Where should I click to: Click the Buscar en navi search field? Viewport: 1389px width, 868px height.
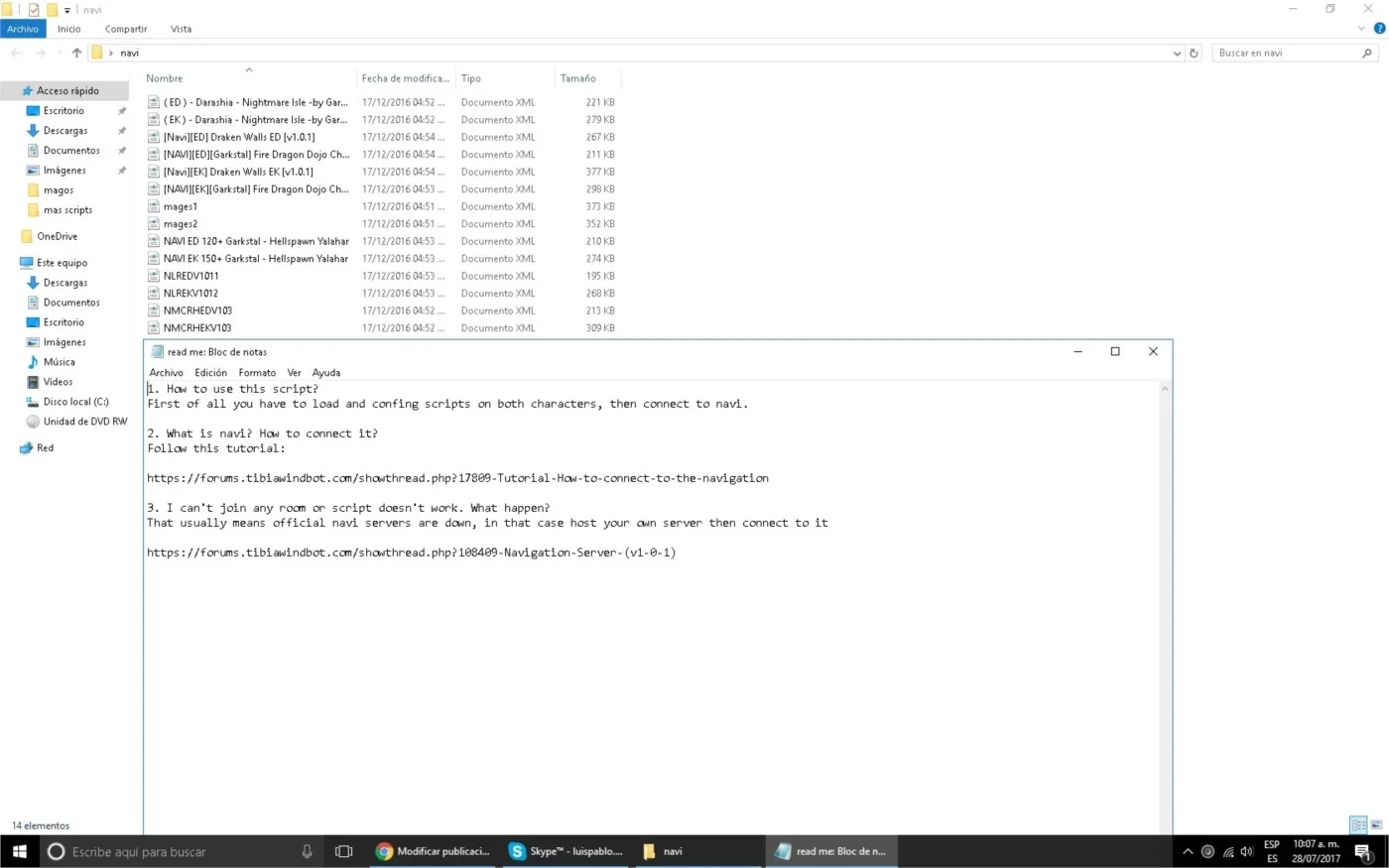[1287, 53]
